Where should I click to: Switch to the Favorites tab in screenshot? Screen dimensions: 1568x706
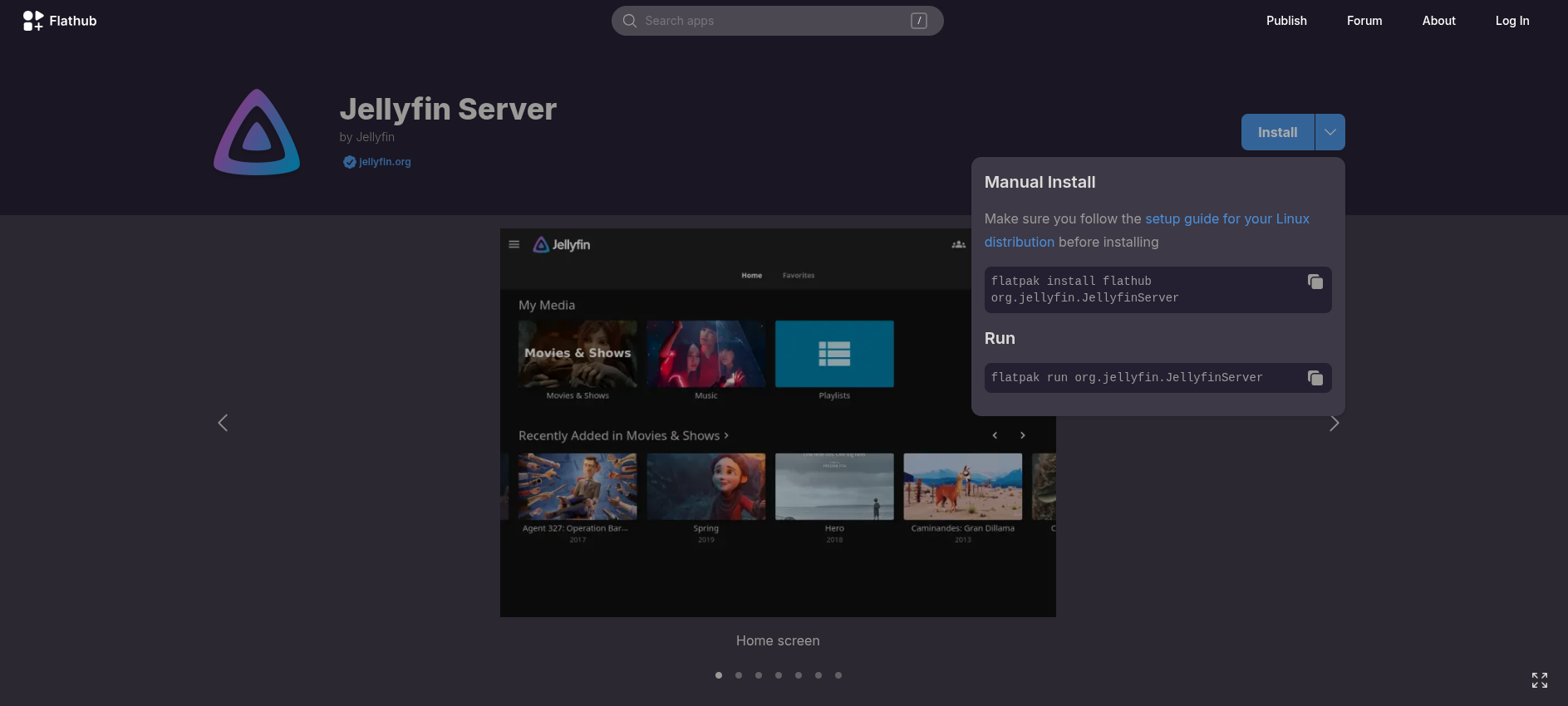[799, 276]
